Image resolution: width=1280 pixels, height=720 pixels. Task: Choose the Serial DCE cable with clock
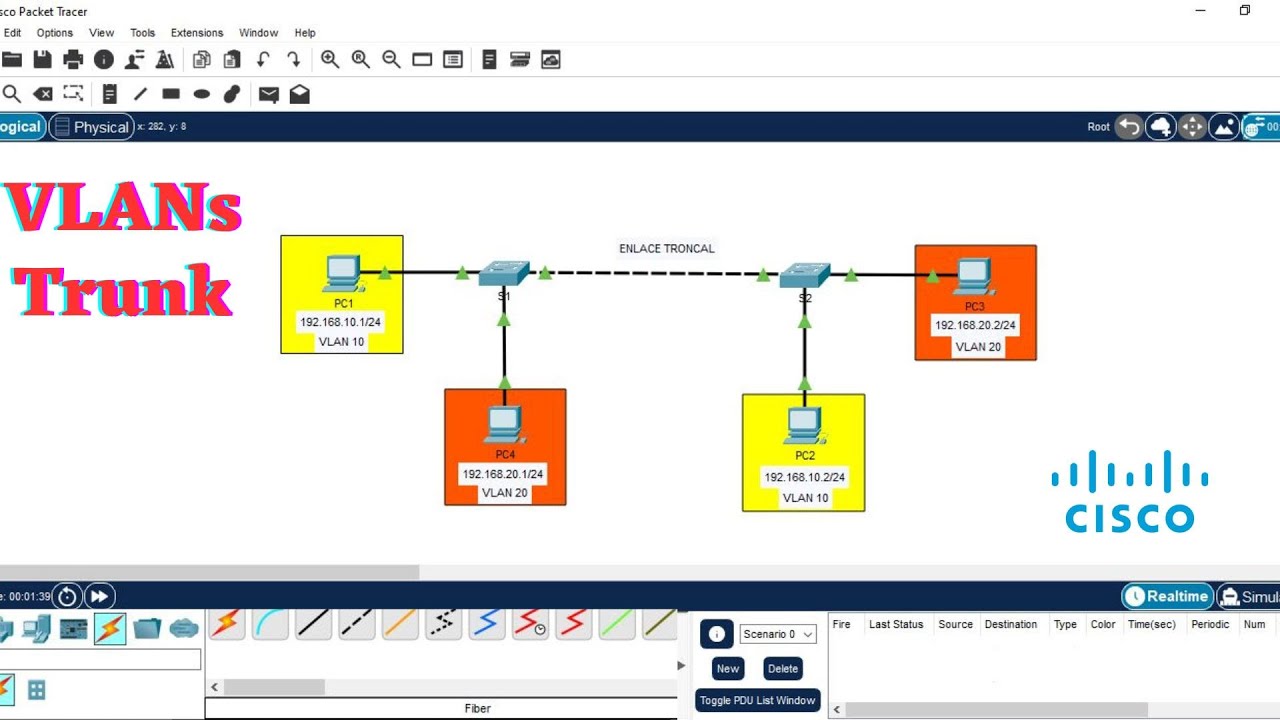click(x=531, y=624)
